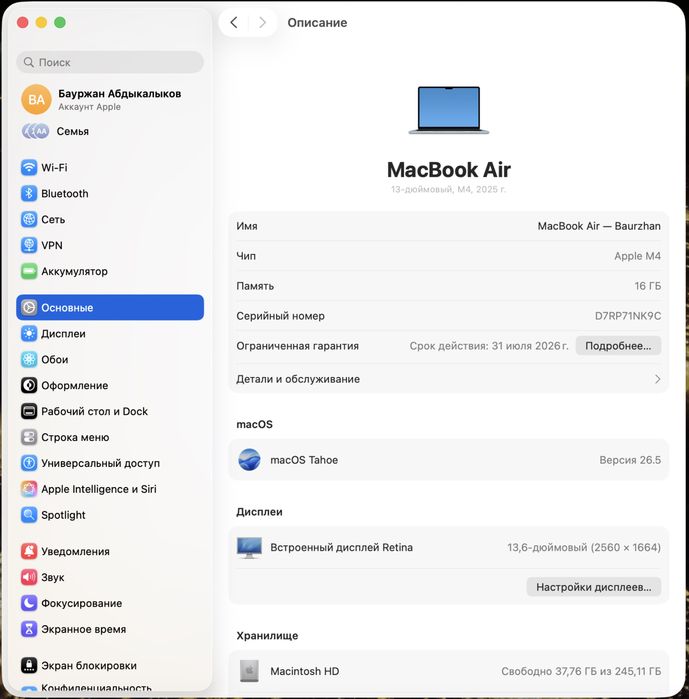Open the Spotlight search icon
The width and height of the screenshot is (689, 699).
tap(29, 515)
